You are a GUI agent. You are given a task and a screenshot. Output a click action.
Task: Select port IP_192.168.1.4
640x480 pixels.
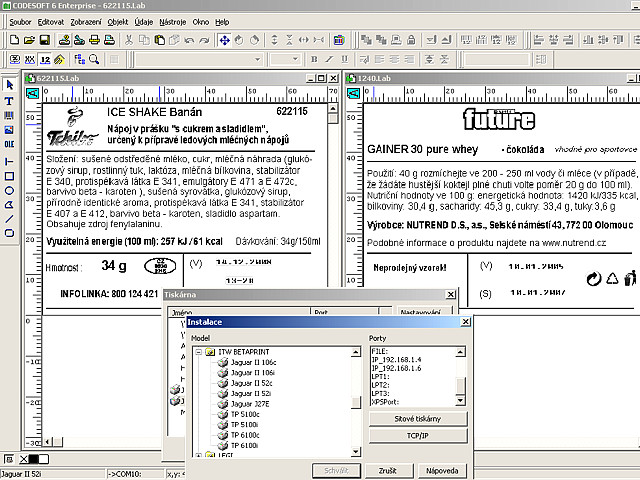point(396,360)
